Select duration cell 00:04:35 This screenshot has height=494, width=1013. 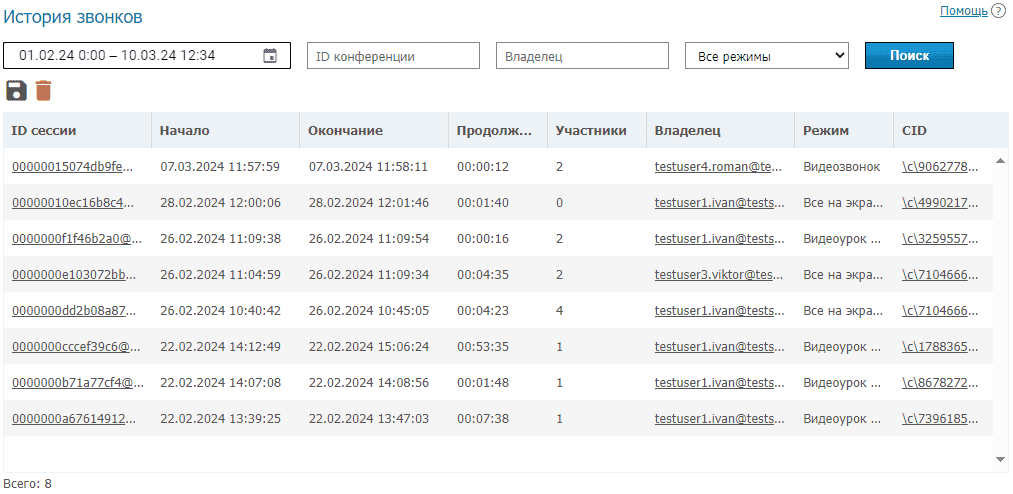[483, 275]
